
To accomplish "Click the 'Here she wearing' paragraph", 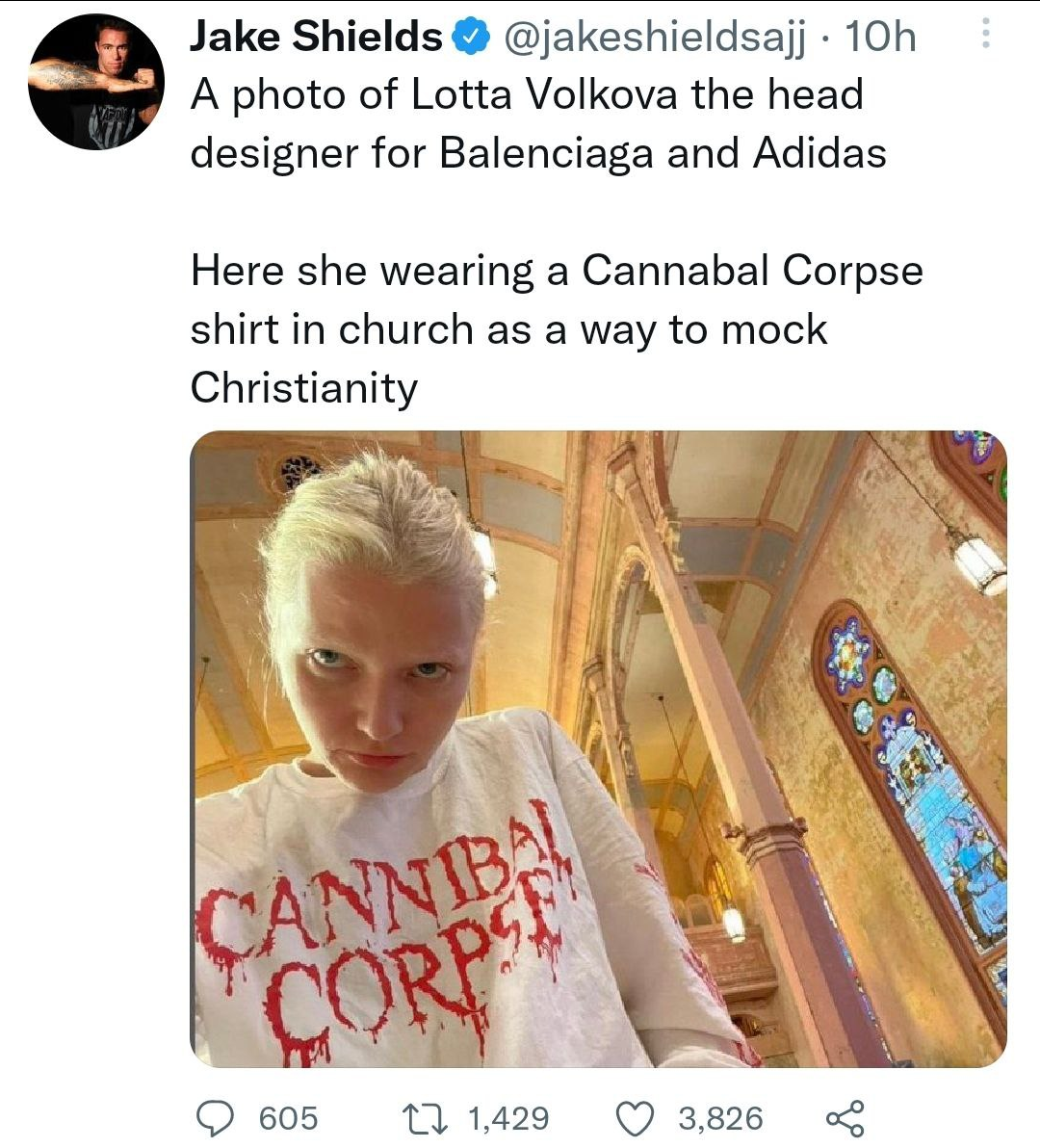I will coord(557,328).
